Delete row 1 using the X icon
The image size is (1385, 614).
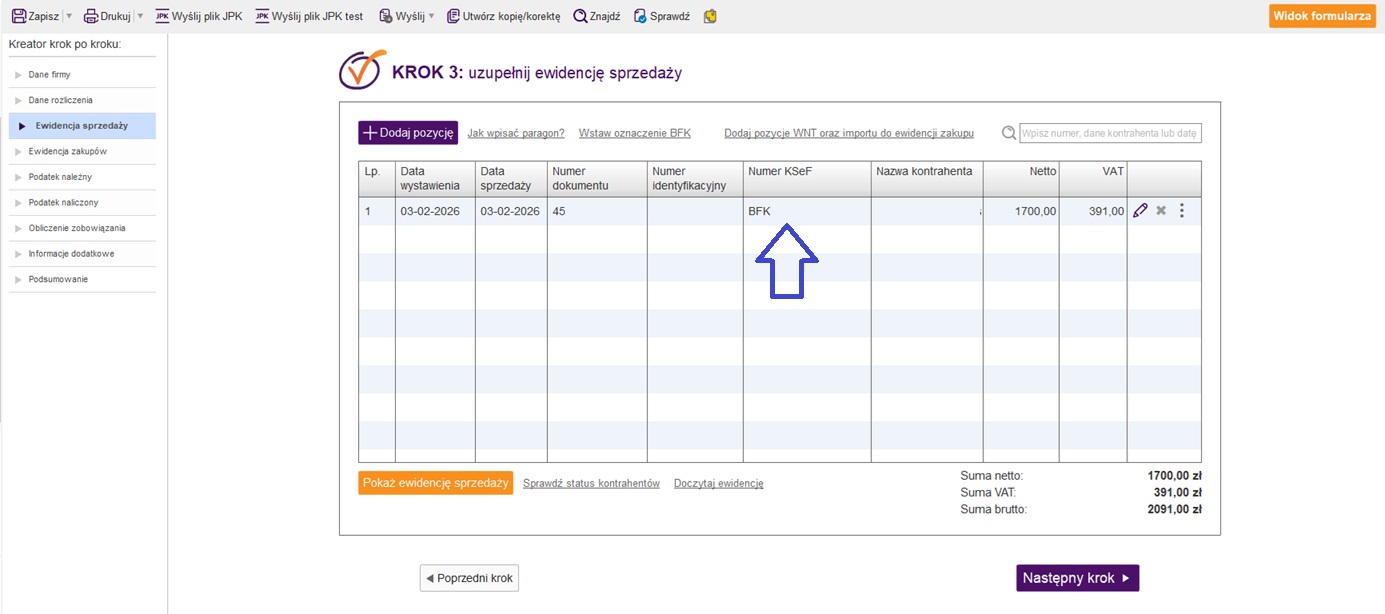pos(1161,211)
